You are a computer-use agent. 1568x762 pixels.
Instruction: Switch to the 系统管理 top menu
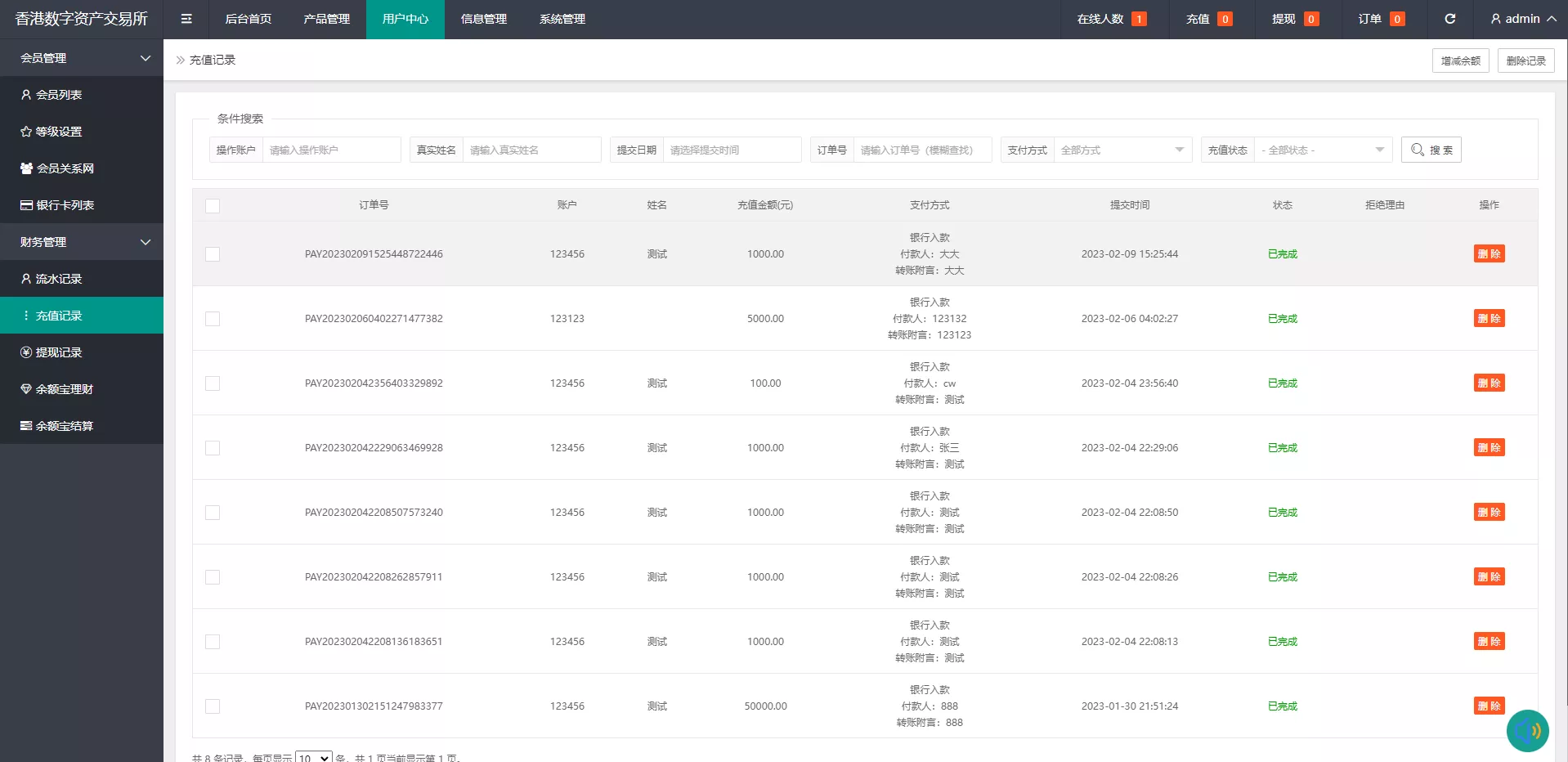pyautogui.click(x=562, y=19)
